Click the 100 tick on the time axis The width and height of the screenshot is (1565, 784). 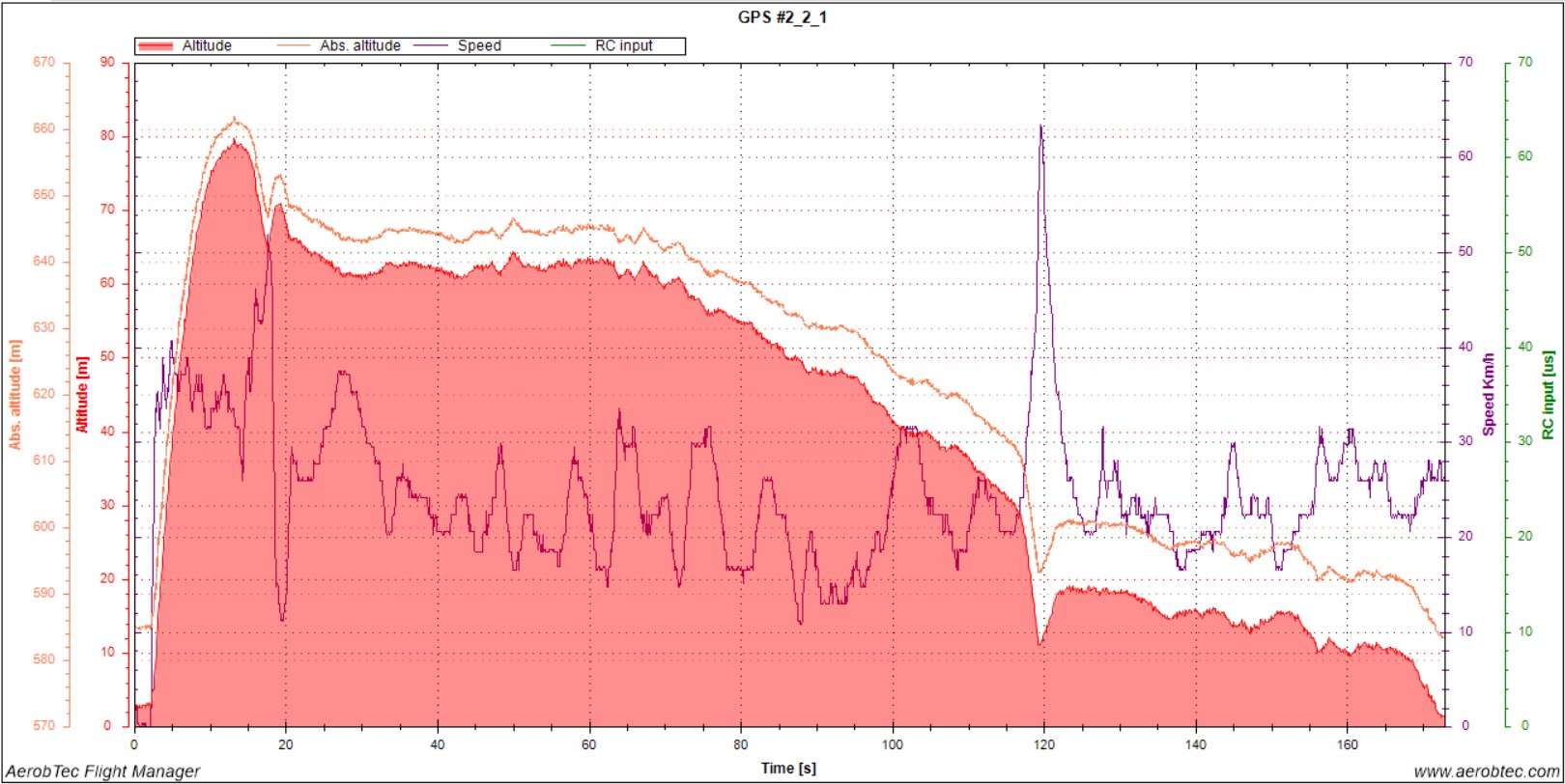[x=893, y=744]
